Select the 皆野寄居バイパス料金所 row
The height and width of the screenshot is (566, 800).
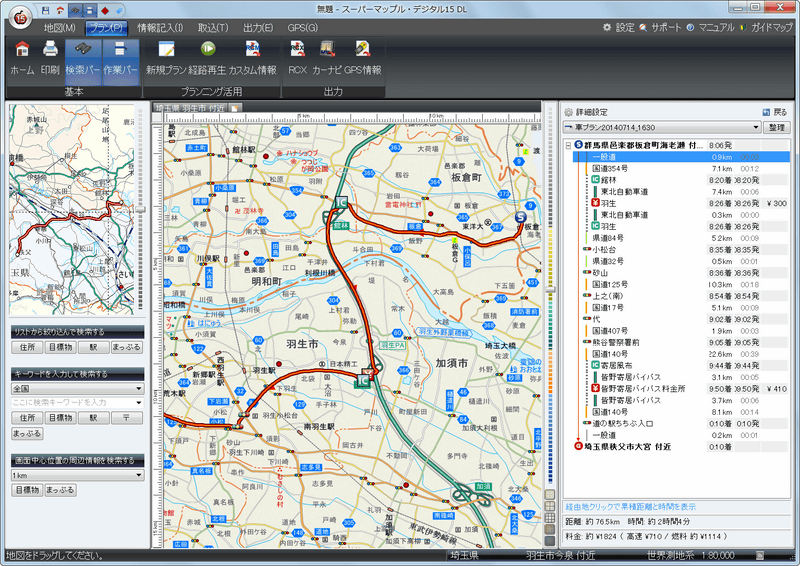[x=681, y=389]
